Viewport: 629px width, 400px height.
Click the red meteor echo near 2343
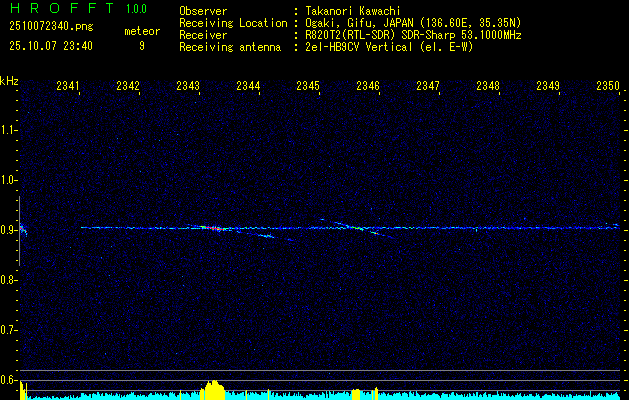214,228
